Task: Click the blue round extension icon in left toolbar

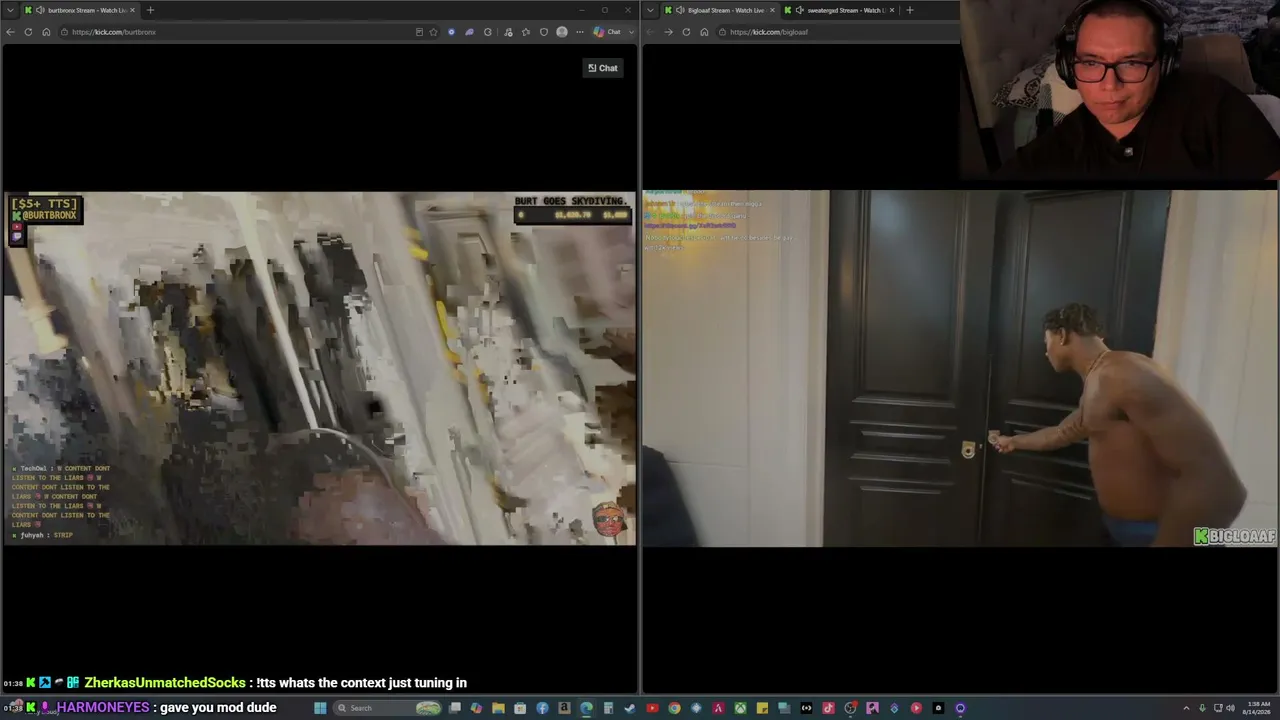Action: coord(451,32)
